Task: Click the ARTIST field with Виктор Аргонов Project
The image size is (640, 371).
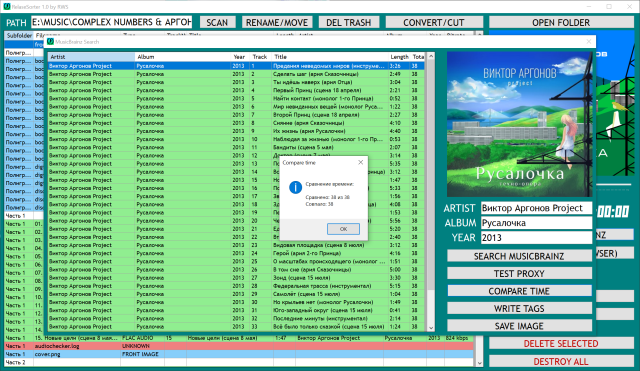Action: pos(536,208)
